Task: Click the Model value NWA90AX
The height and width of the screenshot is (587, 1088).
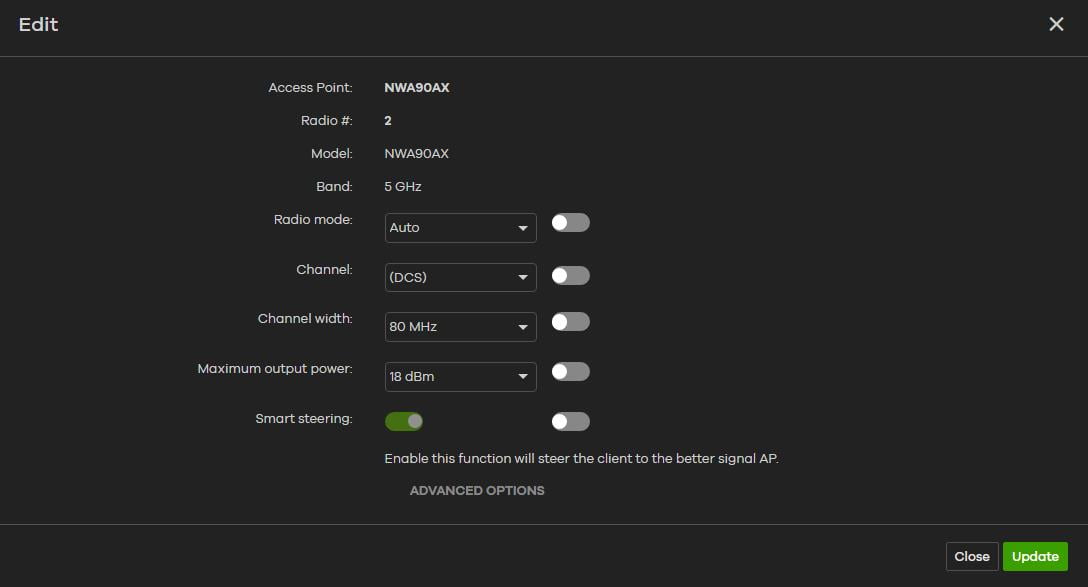Action: [417, 154]
